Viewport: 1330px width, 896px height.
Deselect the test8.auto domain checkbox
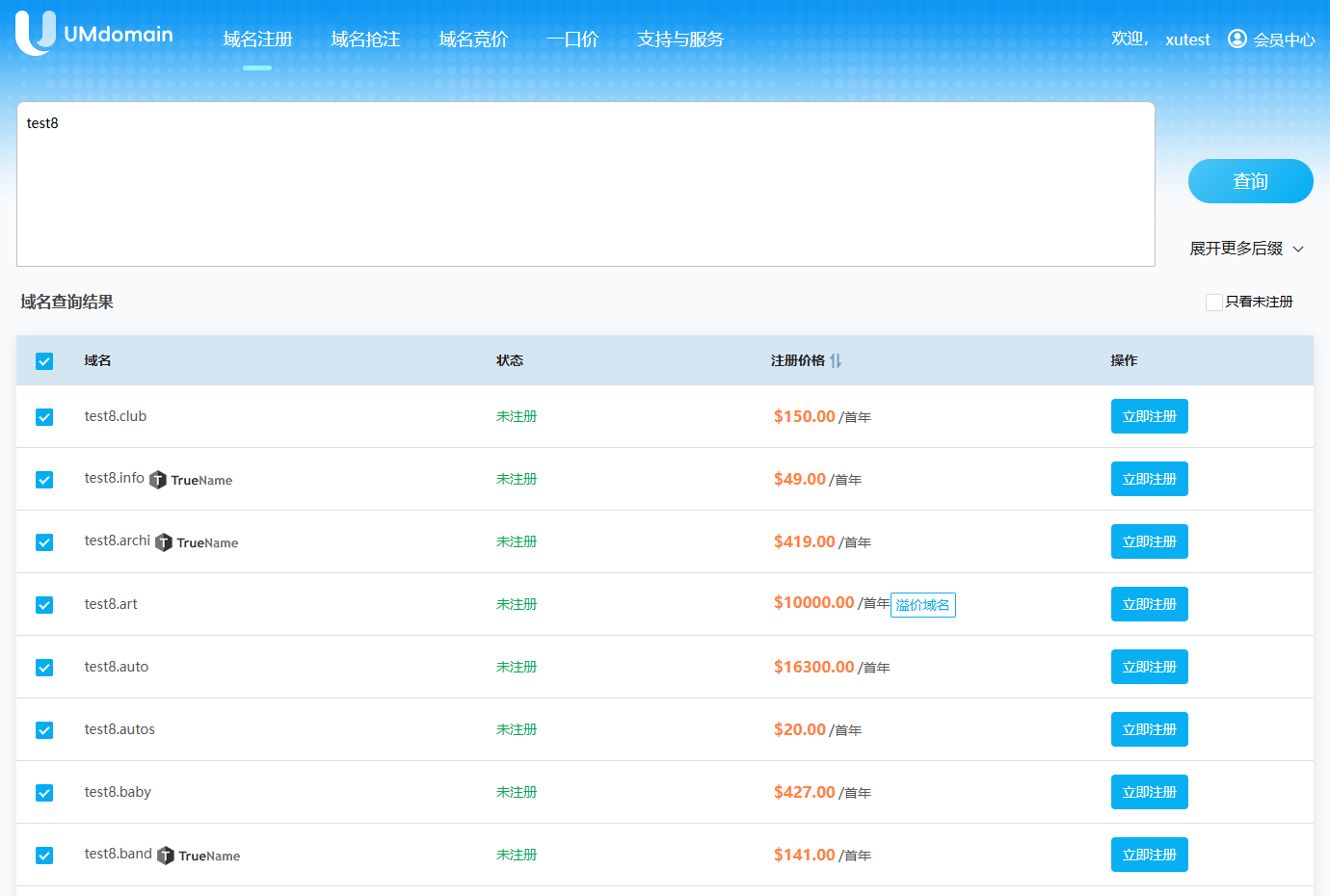[x=44, y=668]
